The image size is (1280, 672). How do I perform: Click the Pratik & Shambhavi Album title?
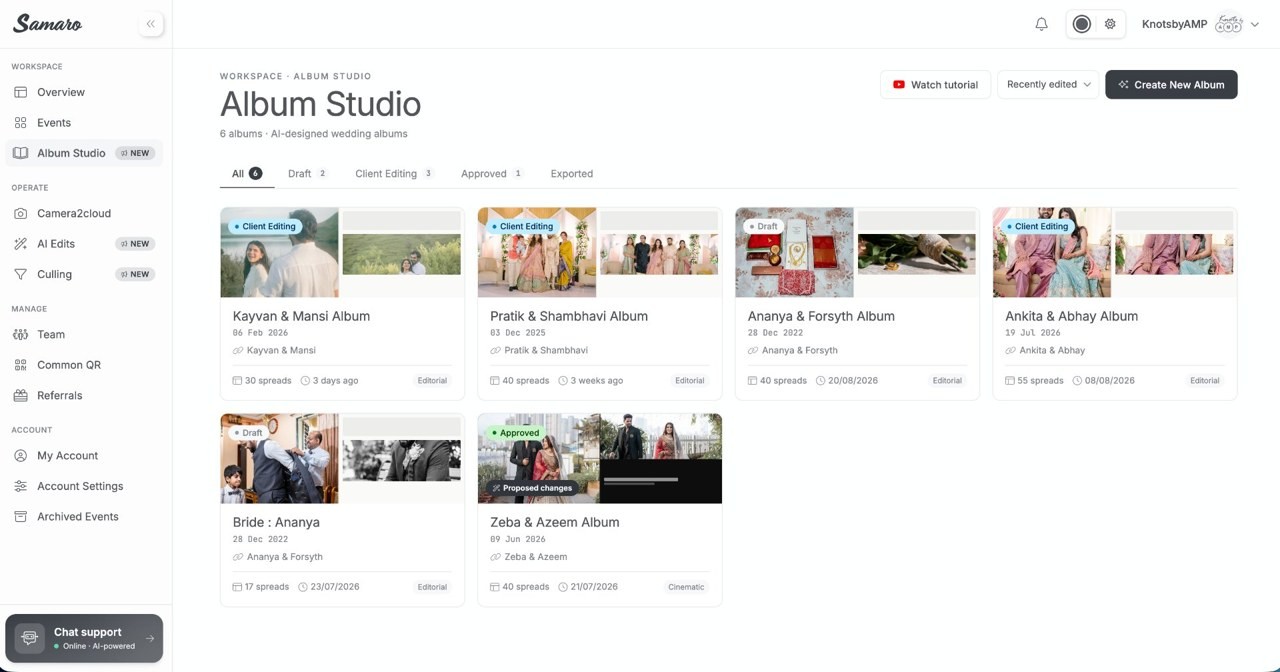[569, 316]
